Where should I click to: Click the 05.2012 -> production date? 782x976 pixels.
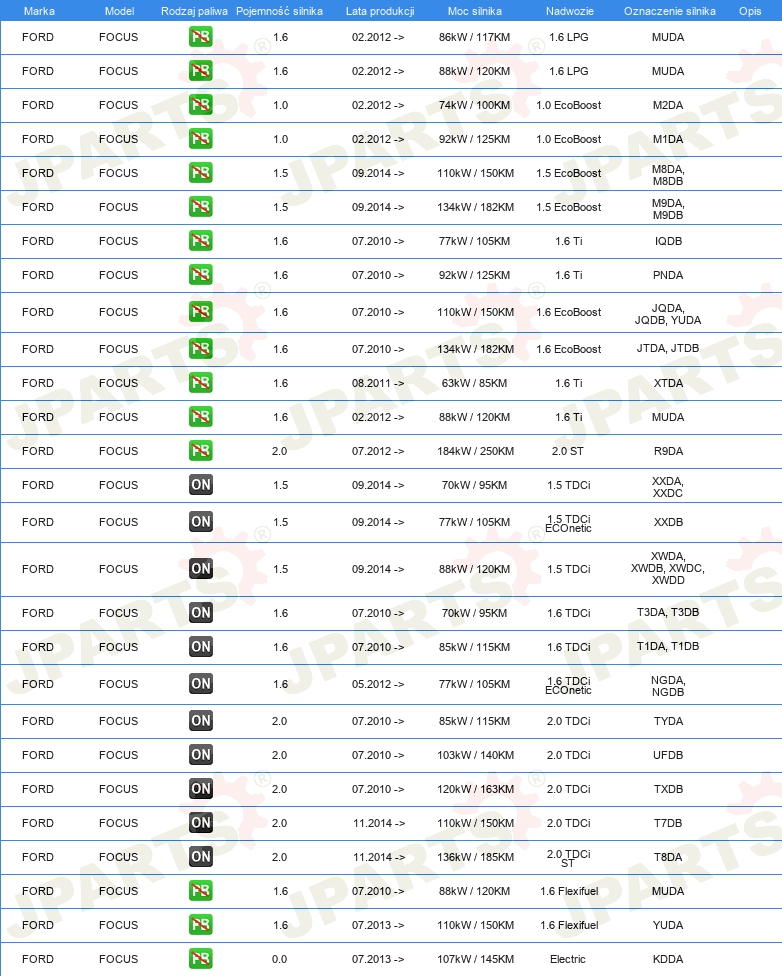[x=378, y=684]
